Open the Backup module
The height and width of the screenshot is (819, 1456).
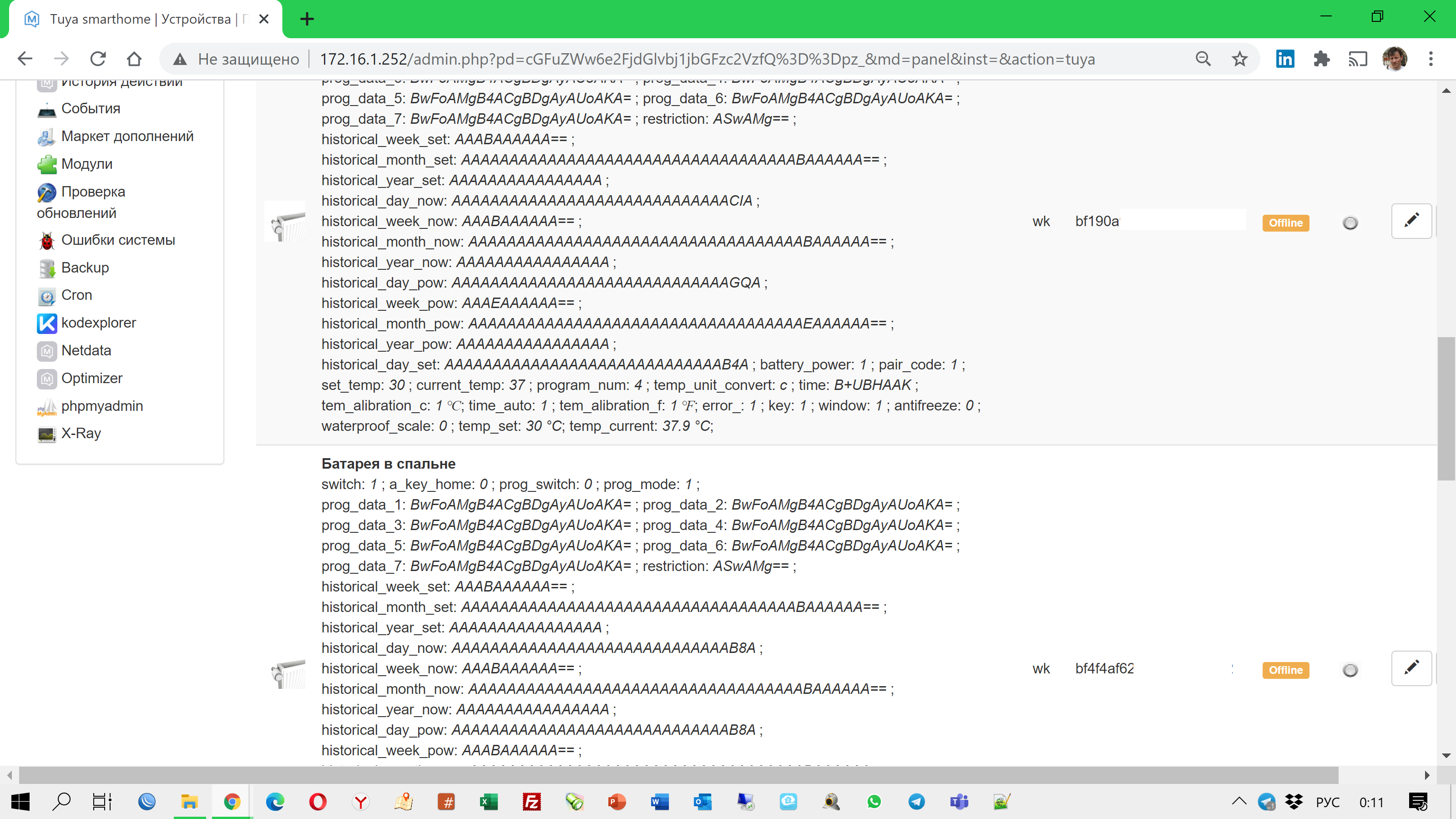pos(85,268)
